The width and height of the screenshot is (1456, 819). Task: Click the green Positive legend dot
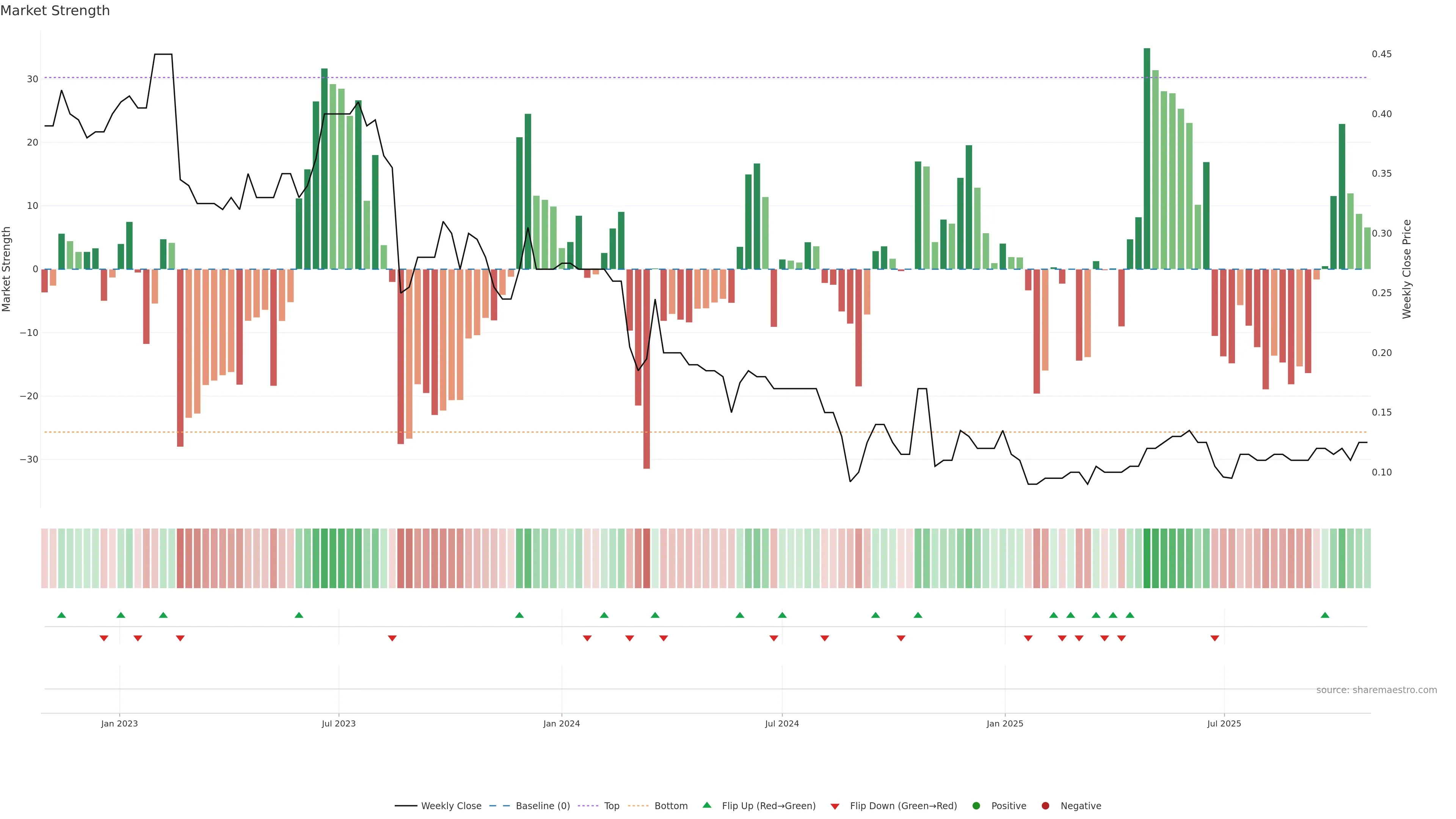(x=976, y=805)
